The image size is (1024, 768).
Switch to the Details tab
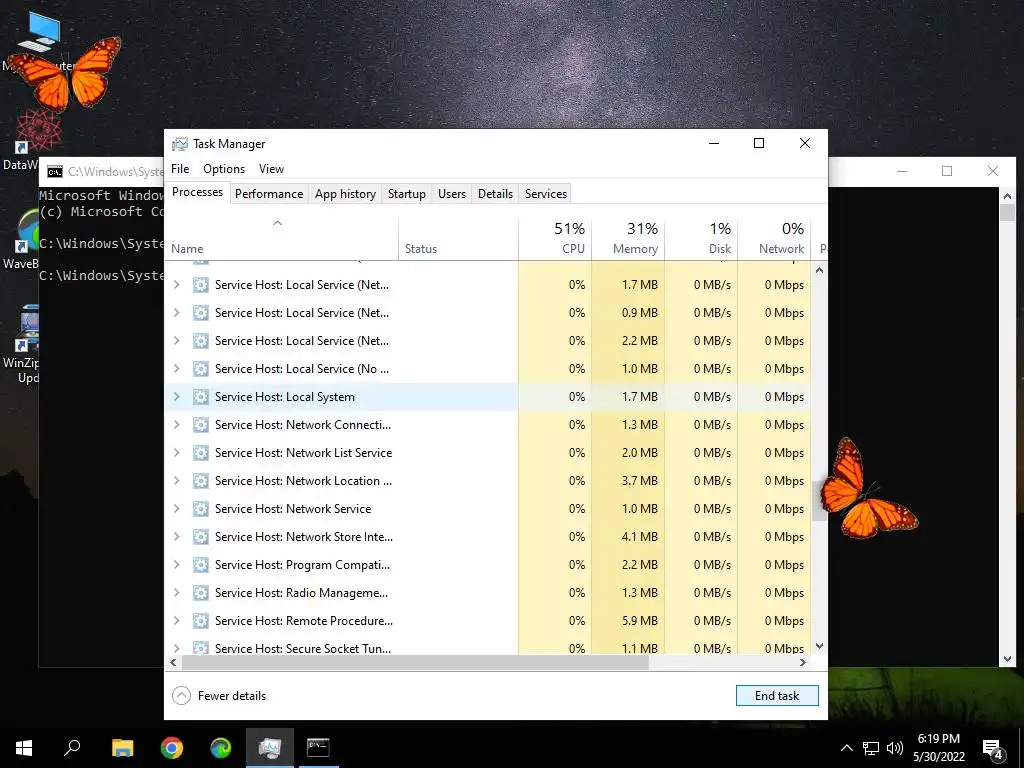495,194
